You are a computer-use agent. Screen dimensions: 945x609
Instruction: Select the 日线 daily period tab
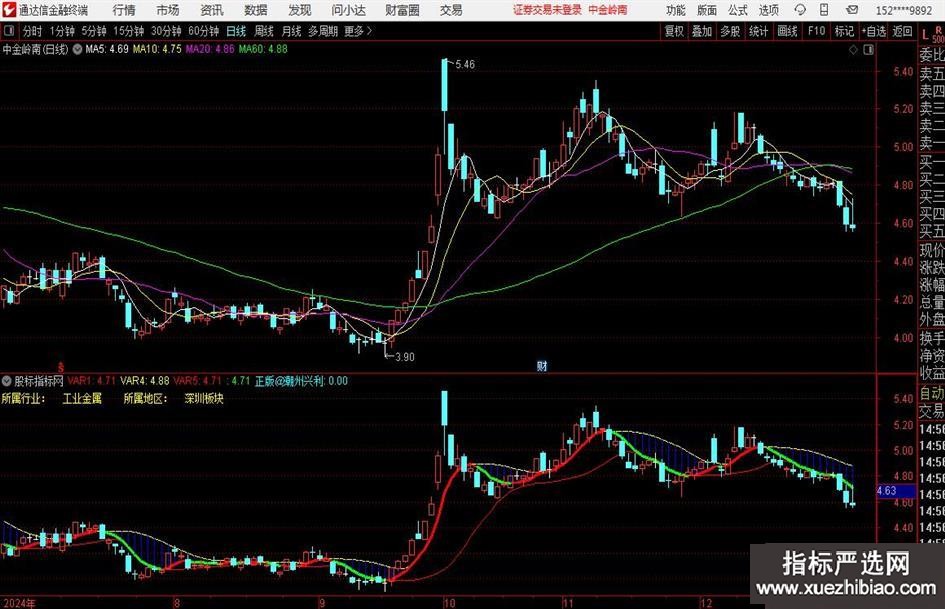[236, 31]
